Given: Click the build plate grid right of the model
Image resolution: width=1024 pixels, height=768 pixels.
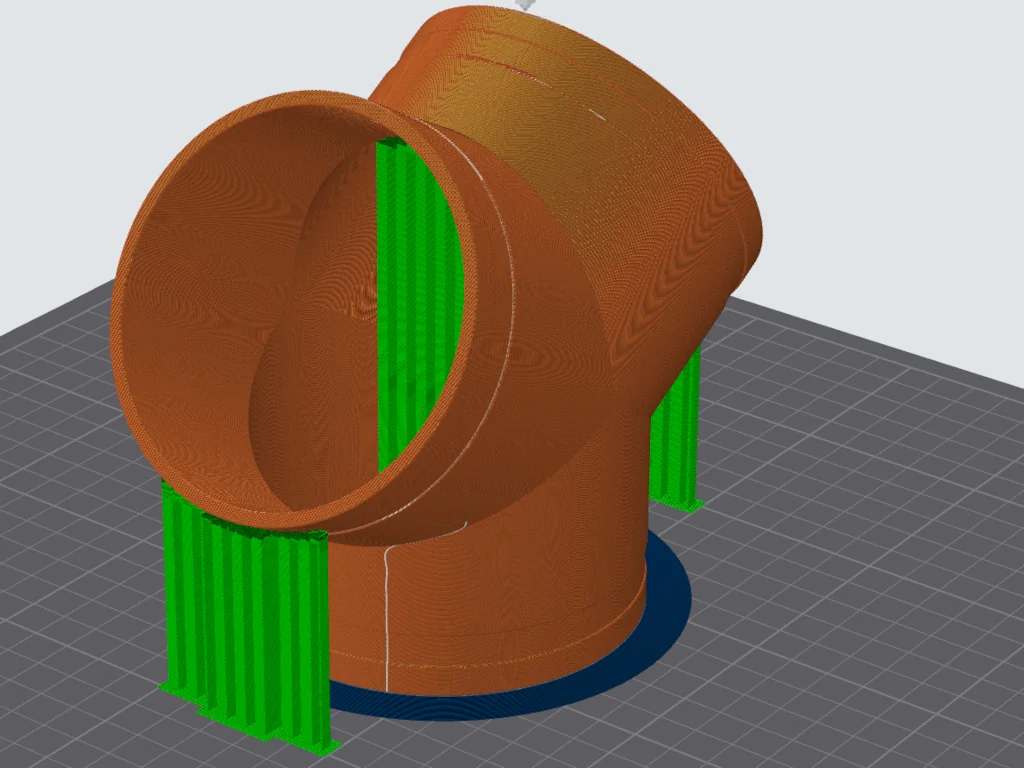Looking at the screenshot, I should coord(850,500).
